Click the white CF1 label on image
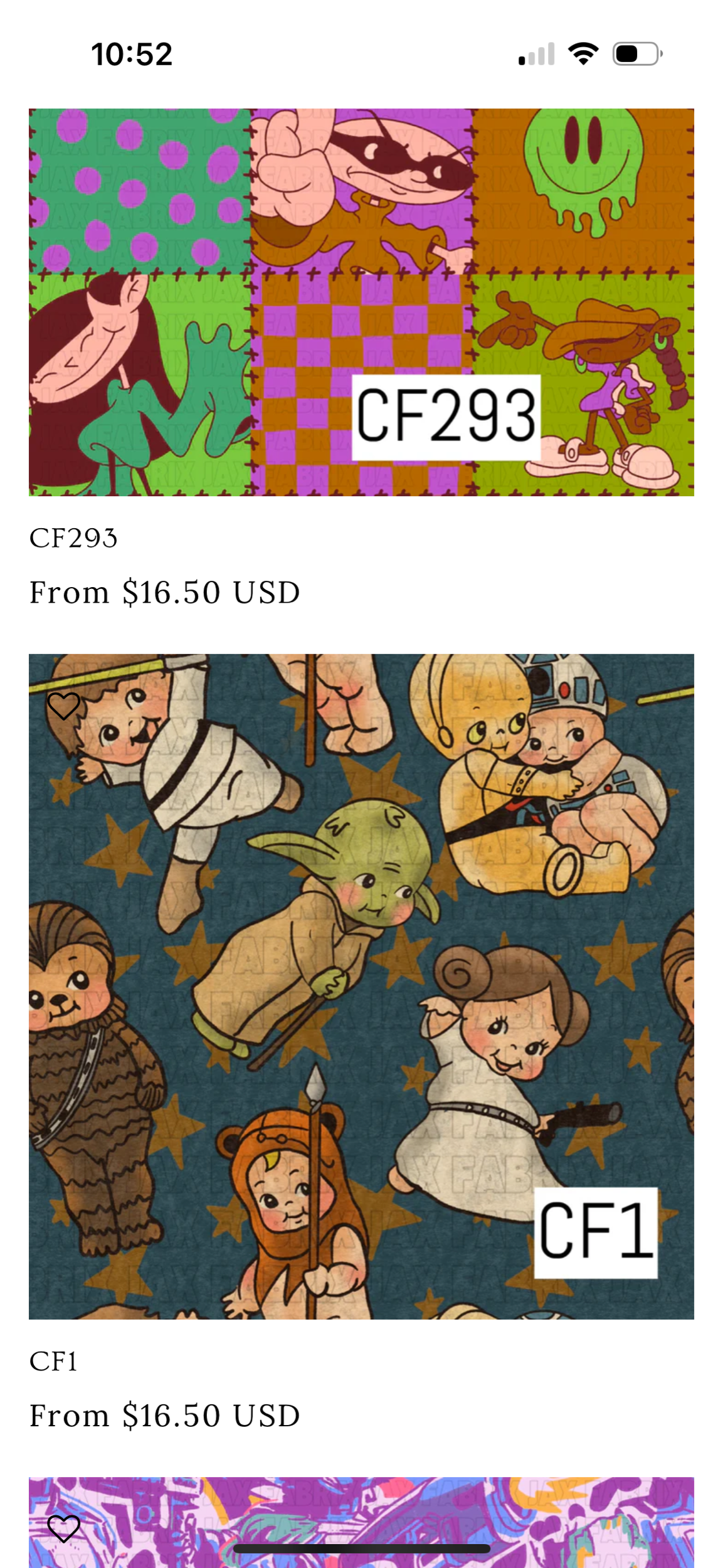Viewport: 723px width, 1568px height. 596,1232
